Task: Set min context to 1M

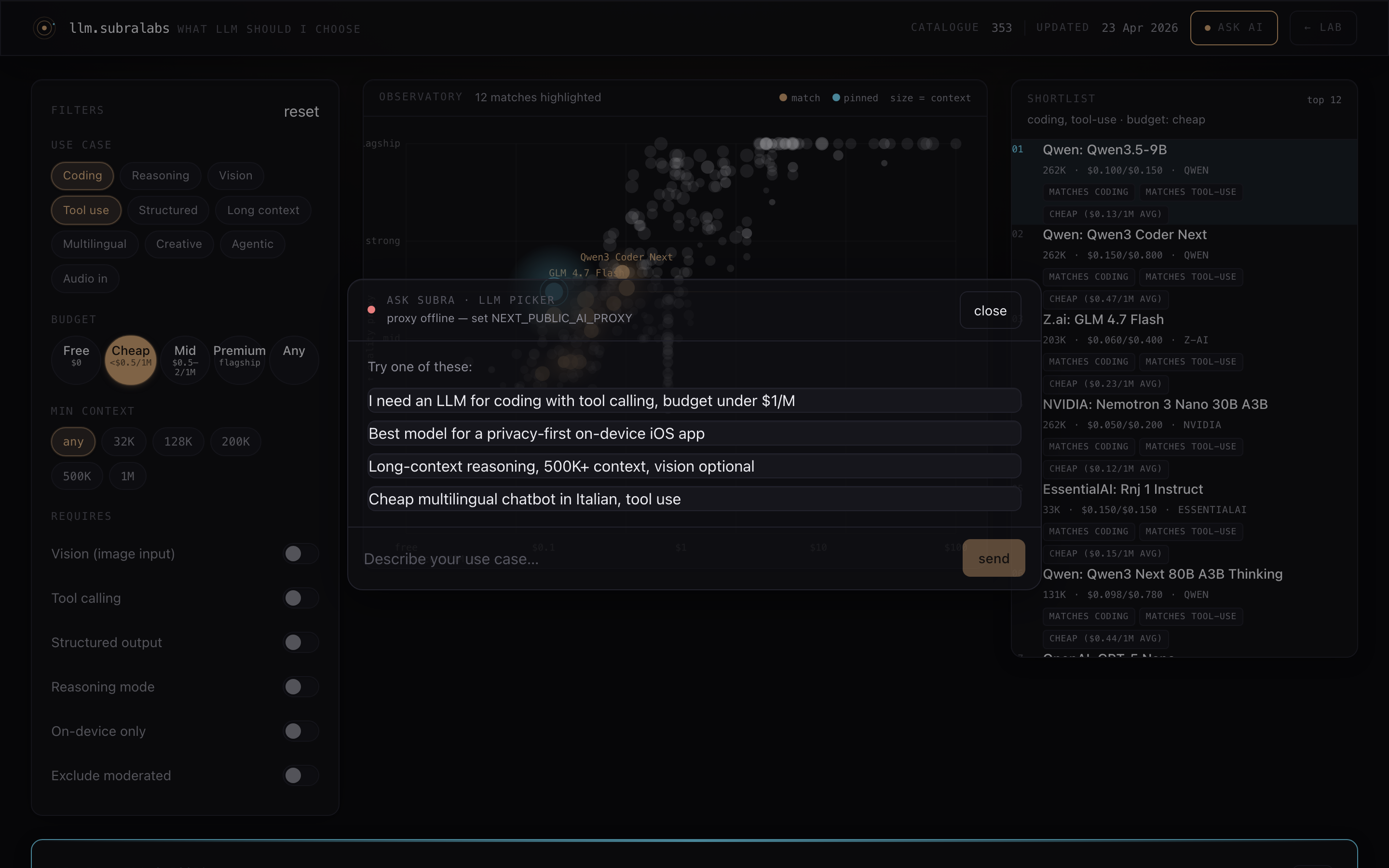Action: [127, 476]
